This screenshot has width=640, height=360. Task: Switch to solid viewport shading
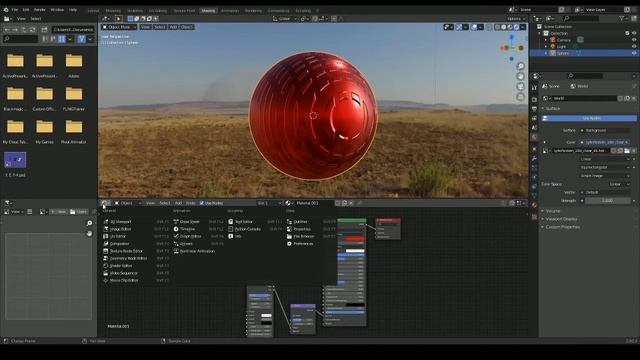click(504, 27)
